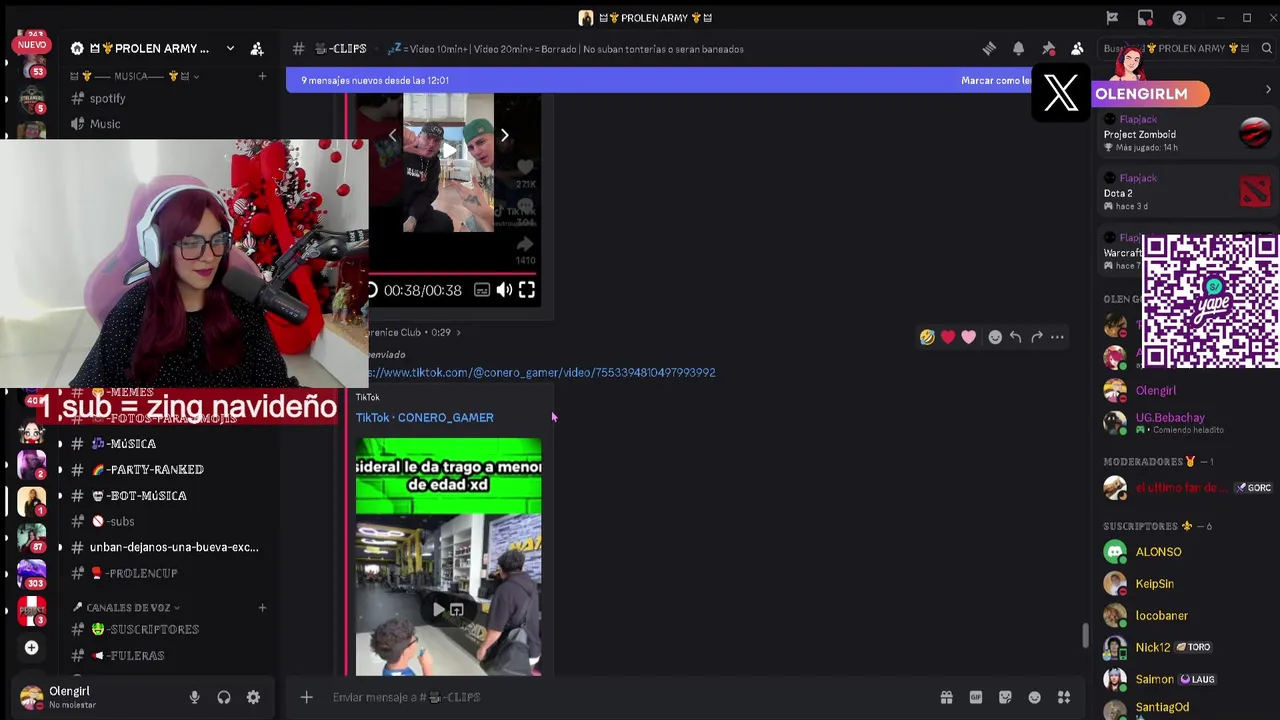Open add reaction smiley on message
The width and height of the screenshot is (1280, 720).
pyautogui.click(x=995, y=337)
